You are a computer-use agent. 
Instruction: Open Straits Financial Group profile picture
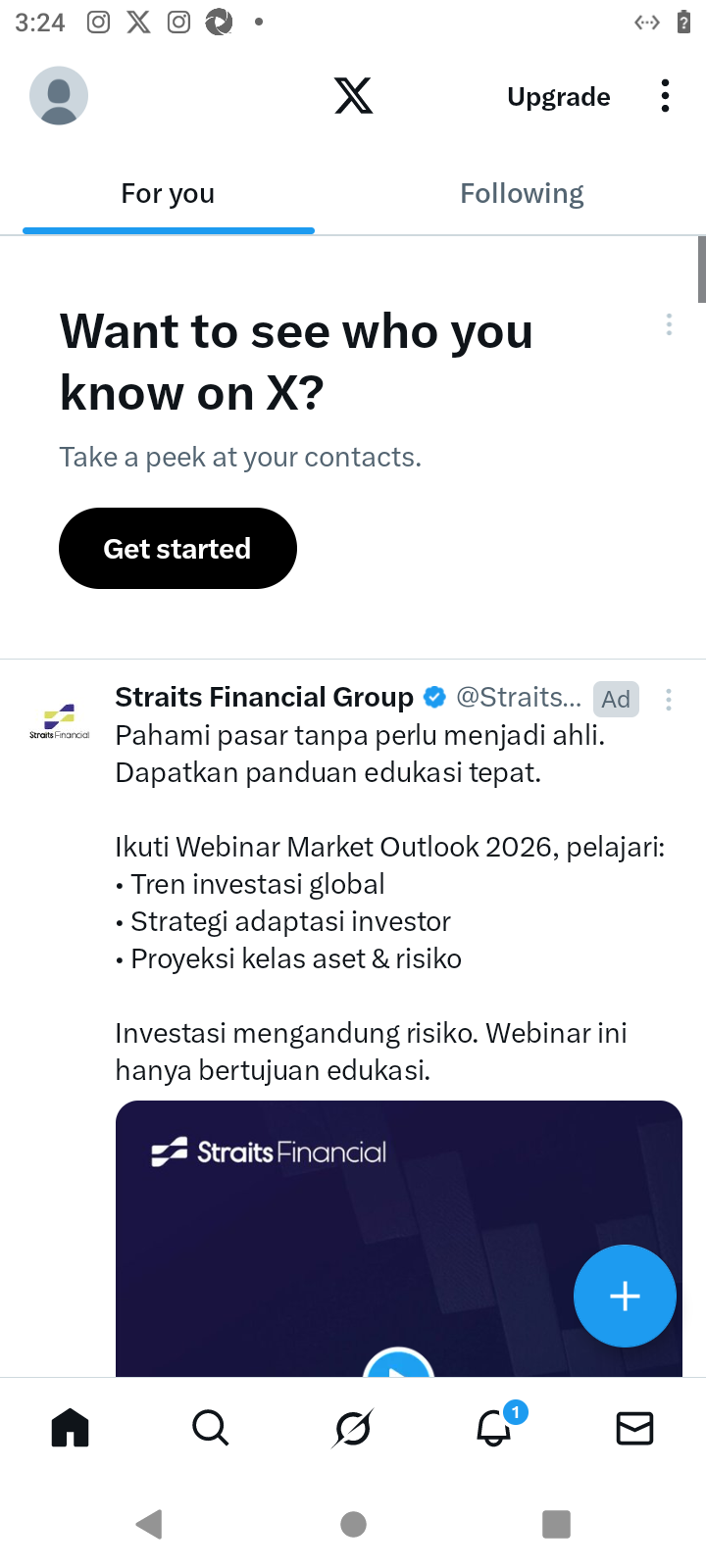pos(59,720)
